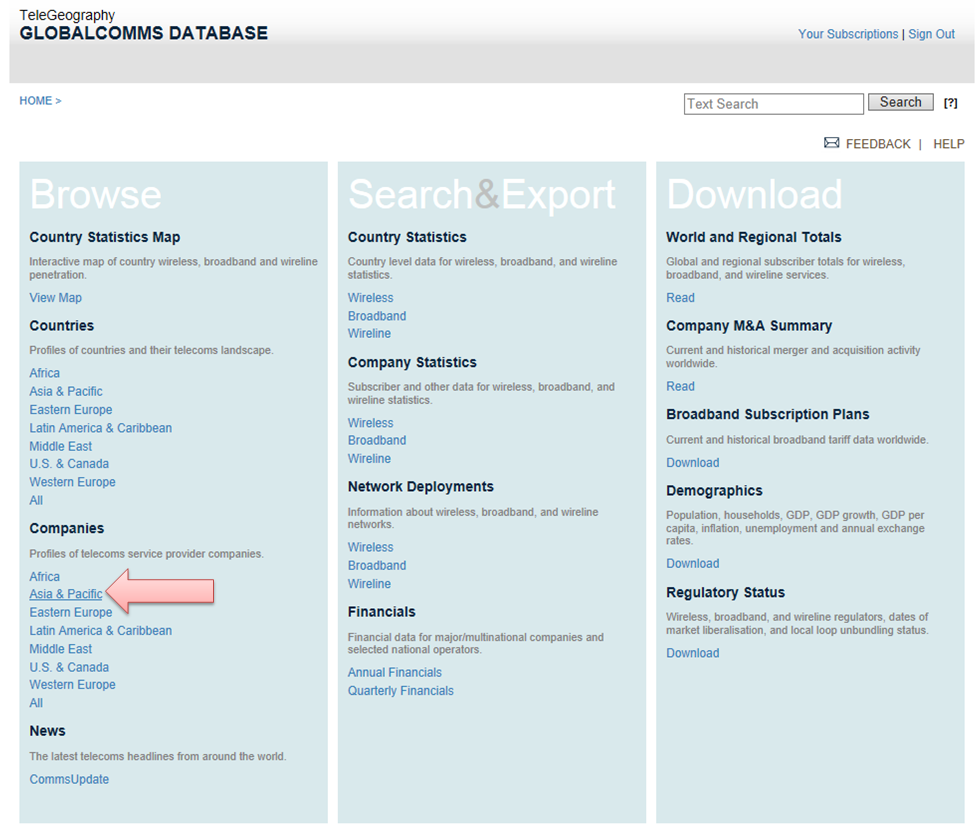Open Wireline under Network Deployments
The height and width of the screenshot is (838, 978).
click(369, 584)
